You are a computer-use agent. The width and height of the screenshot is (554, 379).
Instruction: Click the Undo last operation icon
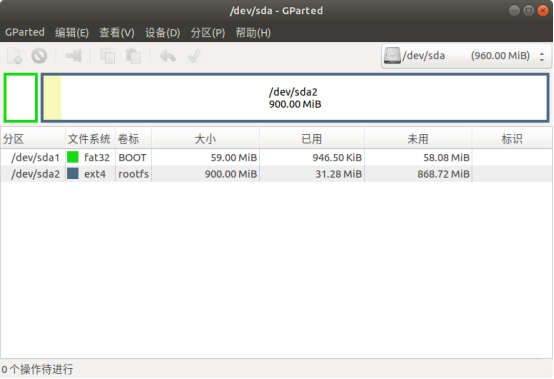pyautogui.click(x=167, y=56)
